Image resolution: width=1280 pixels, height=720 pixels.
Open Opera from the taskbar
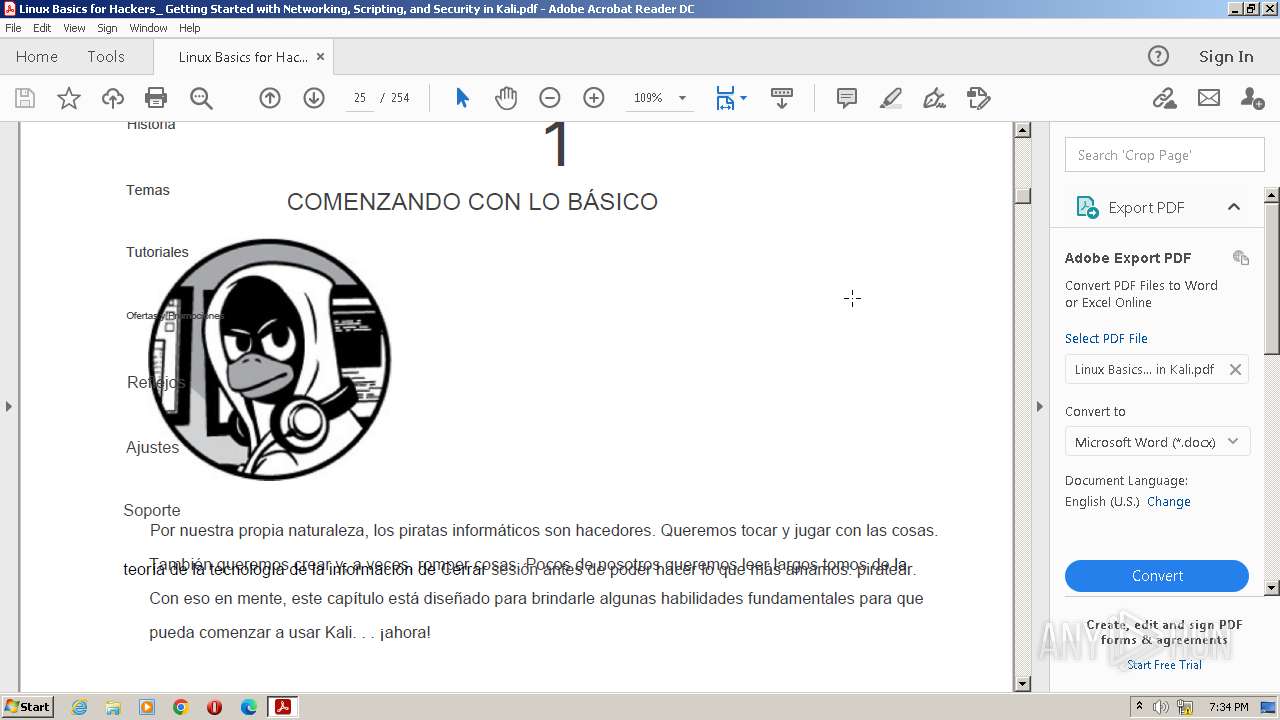[x=214, y=707]
